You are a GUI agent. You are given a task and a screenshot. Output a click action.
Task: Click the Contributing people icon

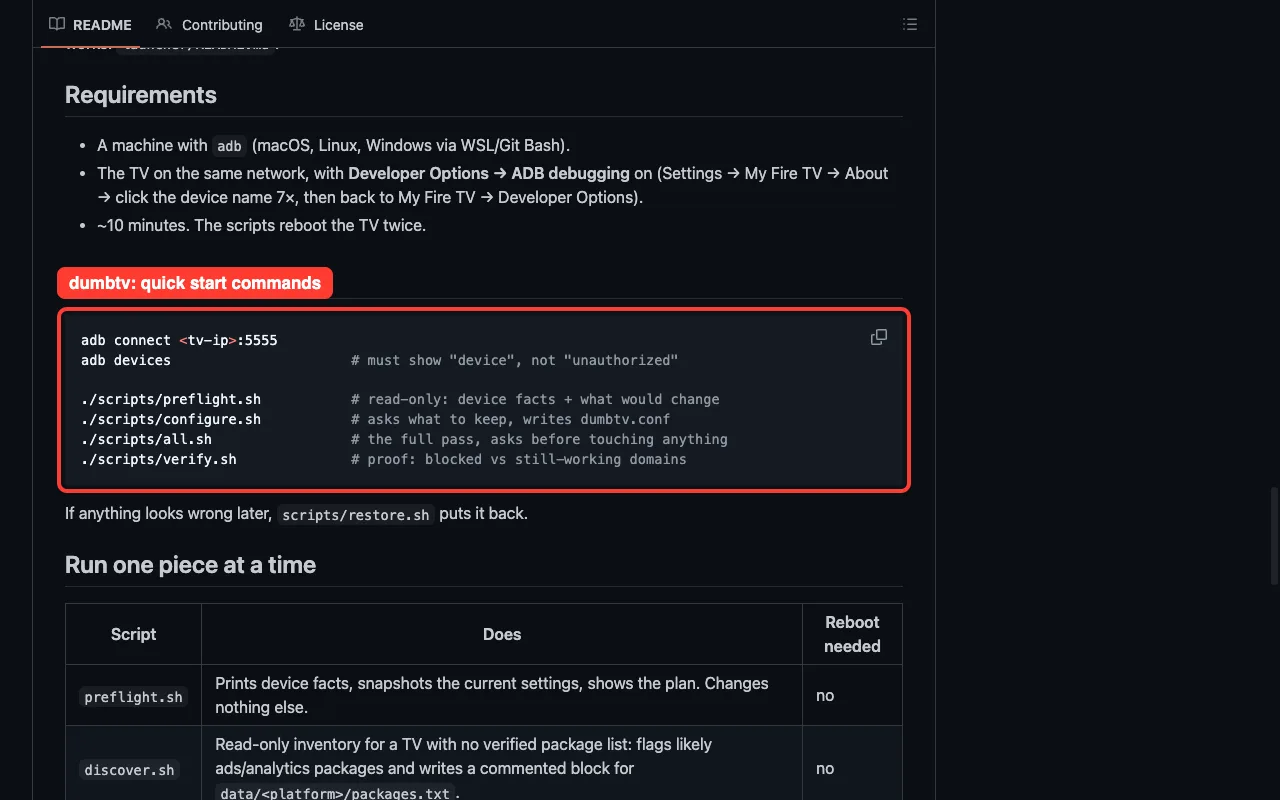coord(164,24)
